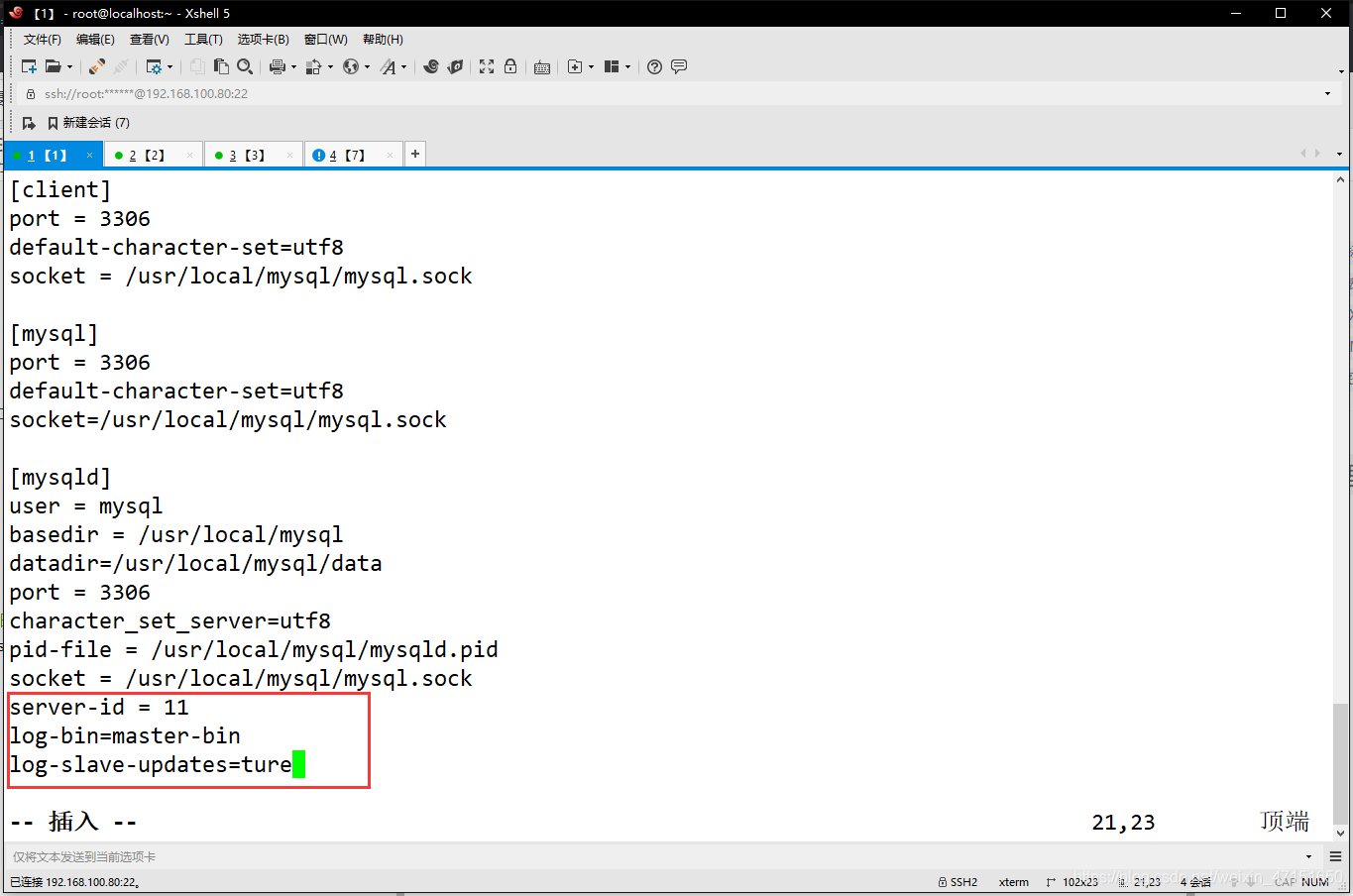Click the 新建会话 (7) bookmark link
This screenshot has height=896, width=1353.
pos(88,123)
